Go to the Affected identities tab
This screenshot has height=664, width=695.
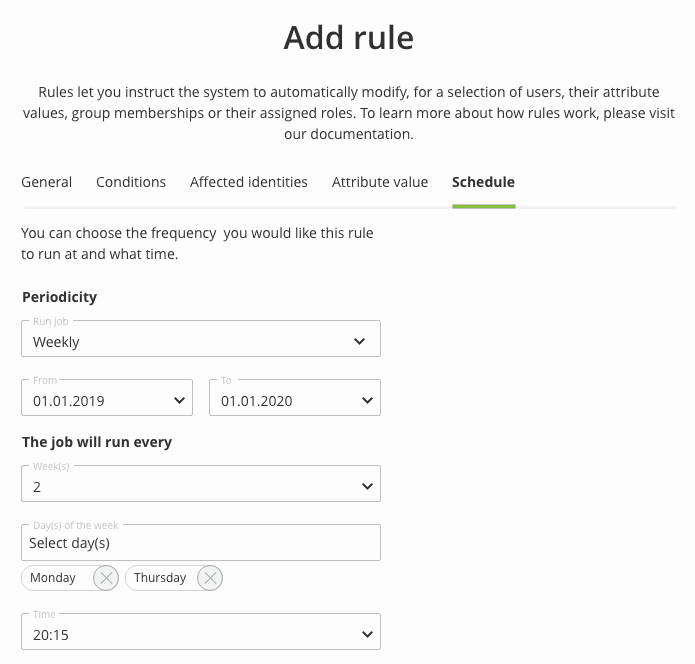[249, 182]
